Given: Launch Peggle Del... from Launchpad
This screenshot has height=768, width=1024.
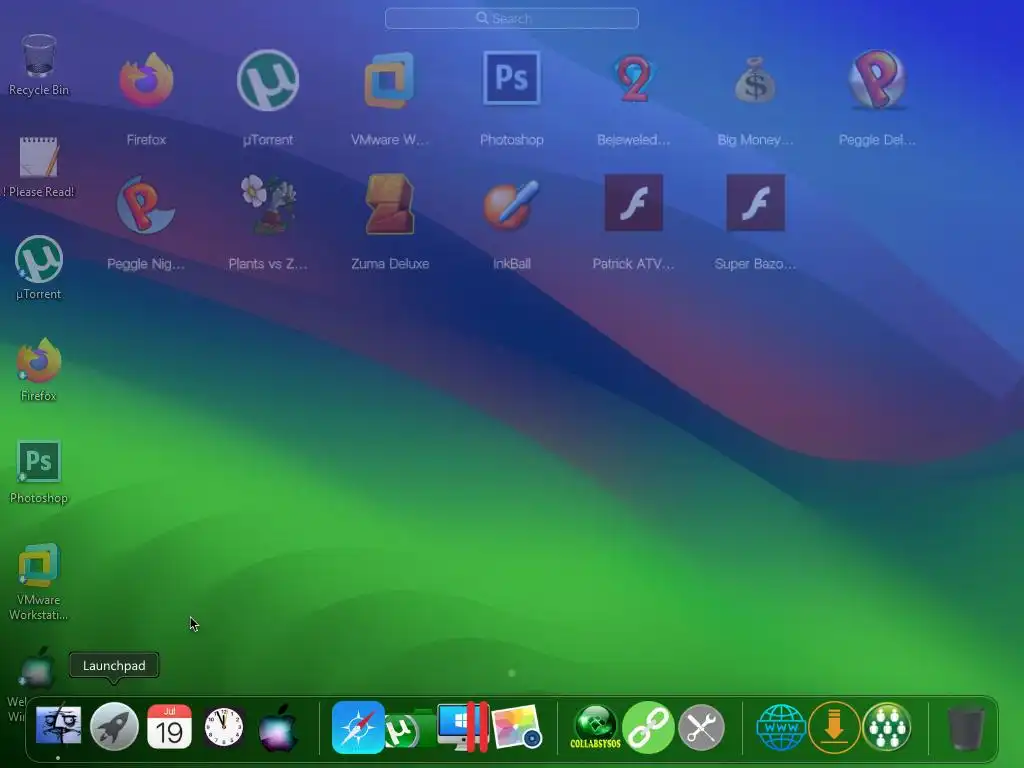Looking at the screenshot, I should pos(877,80).
